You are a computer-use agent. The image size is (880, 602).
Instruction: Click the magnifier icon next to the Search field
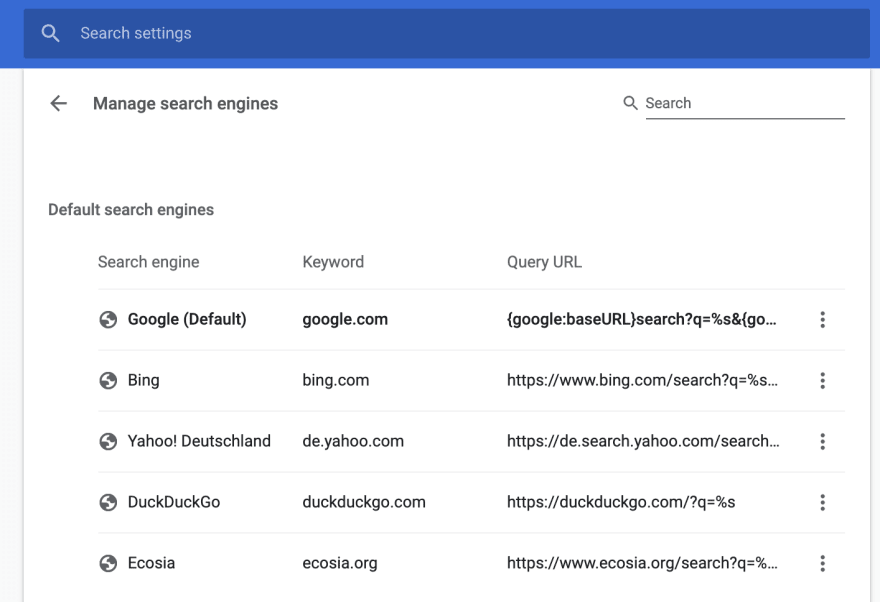630,103
